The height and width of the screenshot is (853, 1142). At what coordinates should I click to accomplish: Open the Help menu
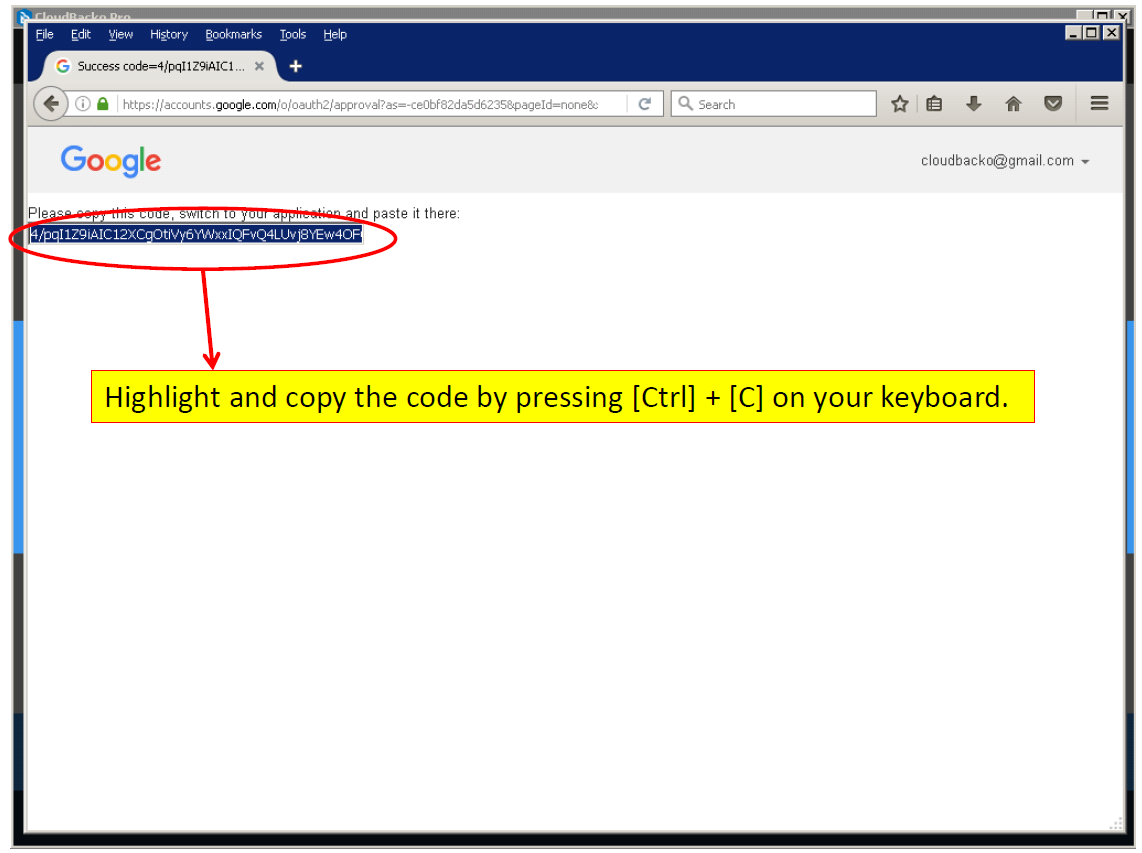[335, 34]
